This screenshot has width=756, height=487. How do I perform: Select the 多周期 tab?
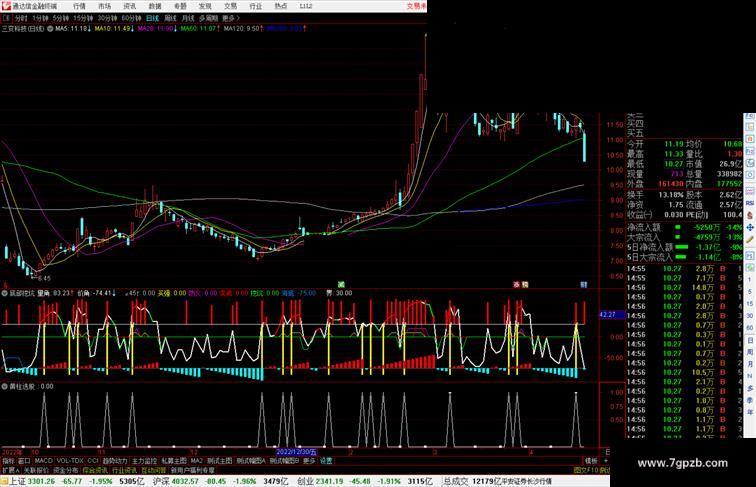(x=208, y=18)
